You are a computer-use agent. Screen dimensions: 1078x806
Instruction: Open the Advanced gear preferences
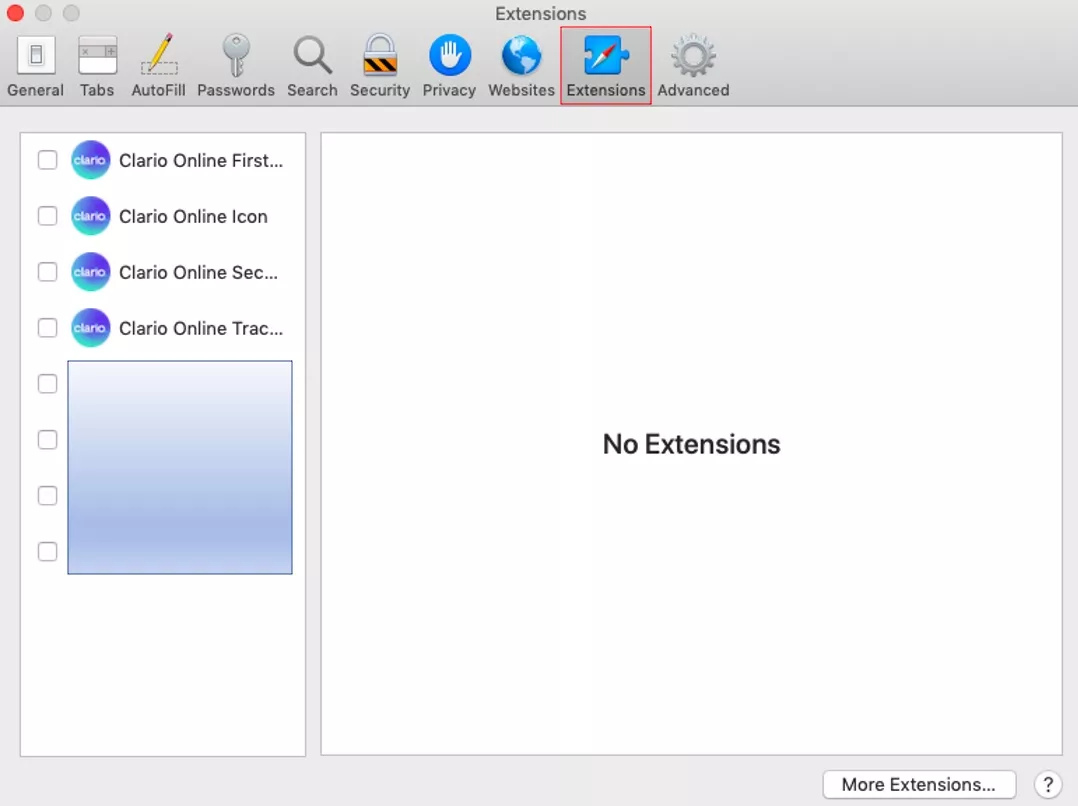[x=693, y=66]
